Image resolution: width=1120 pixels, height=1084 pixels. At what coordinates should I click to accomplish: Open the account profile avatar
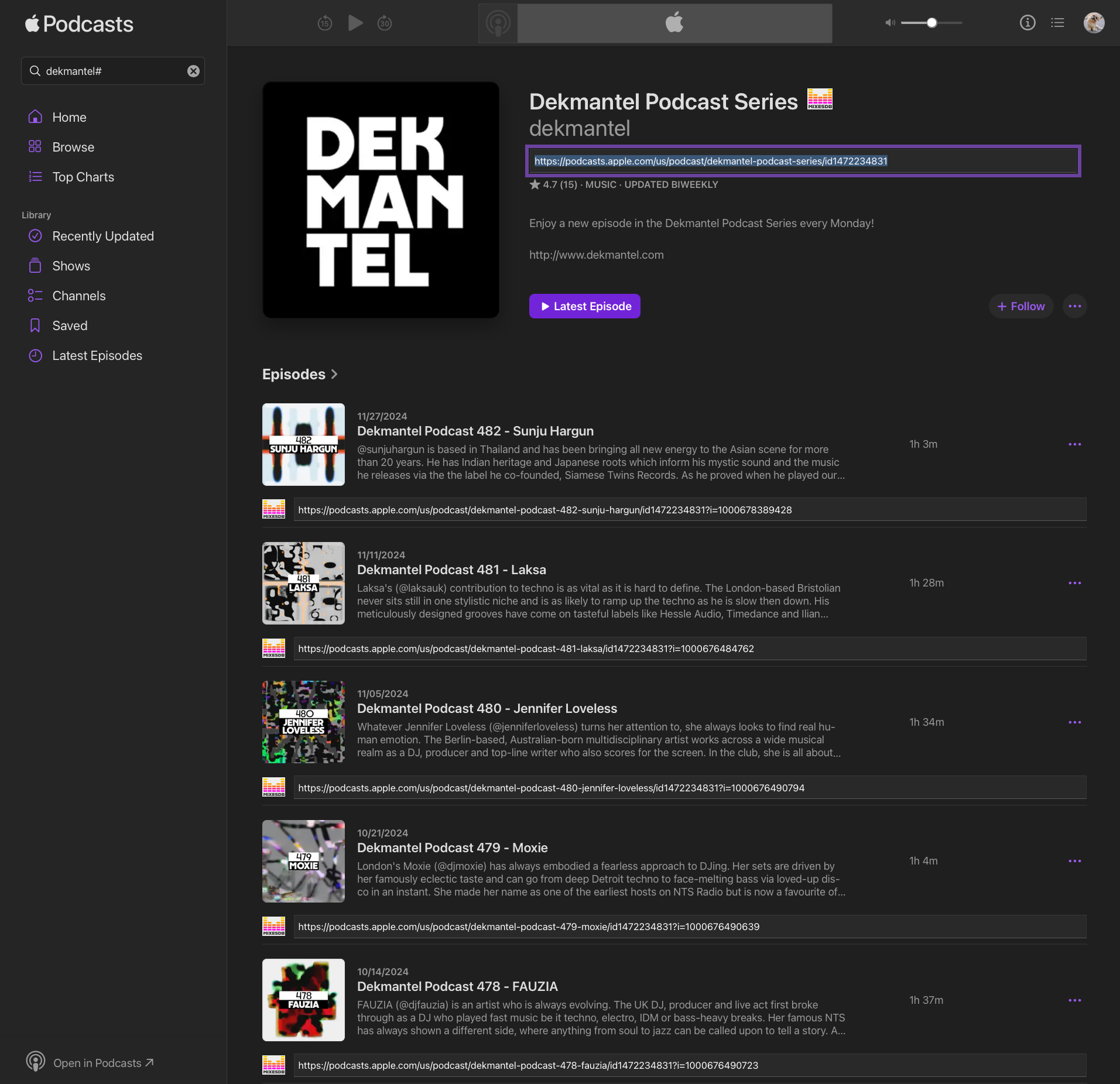click(1094, 23)
